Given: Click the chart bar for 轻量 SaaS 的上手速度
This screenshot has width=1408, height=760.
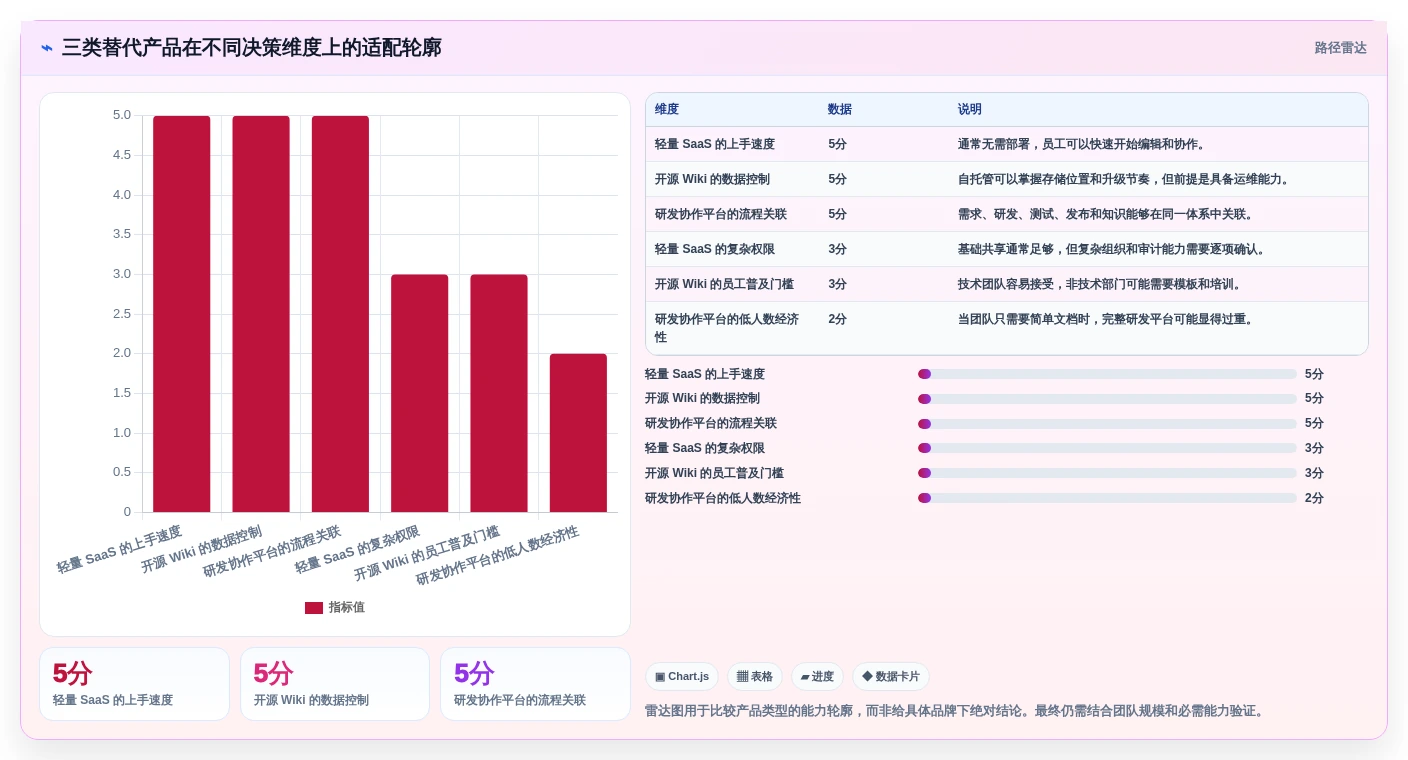Looking at the screenshot, I should pyautogui.click(x=182, y=314).
